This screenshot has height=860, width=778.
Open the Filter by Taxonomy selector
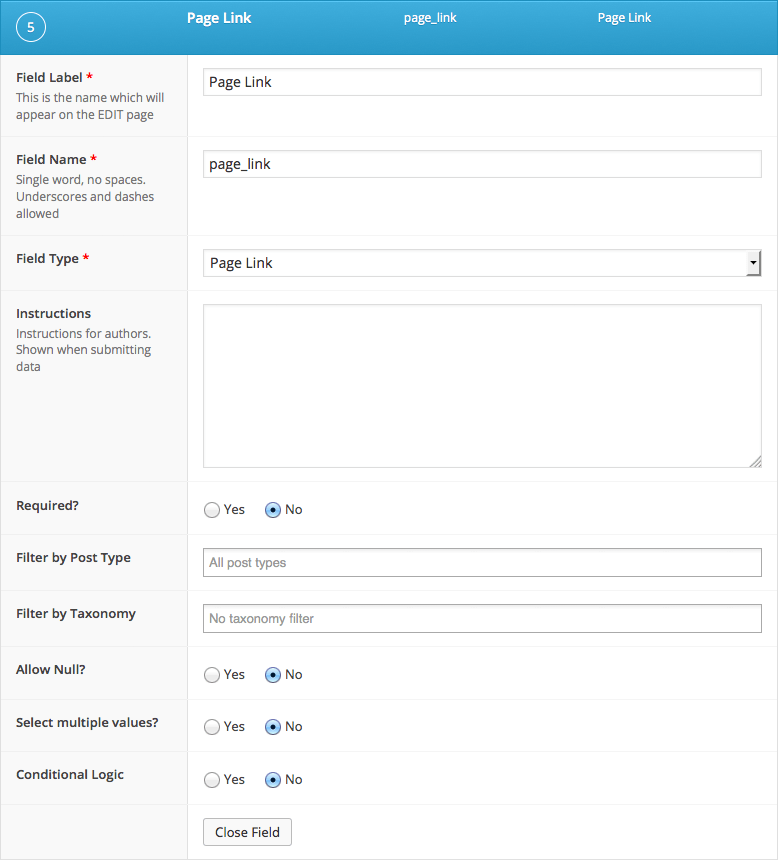[x=482, y=619]
